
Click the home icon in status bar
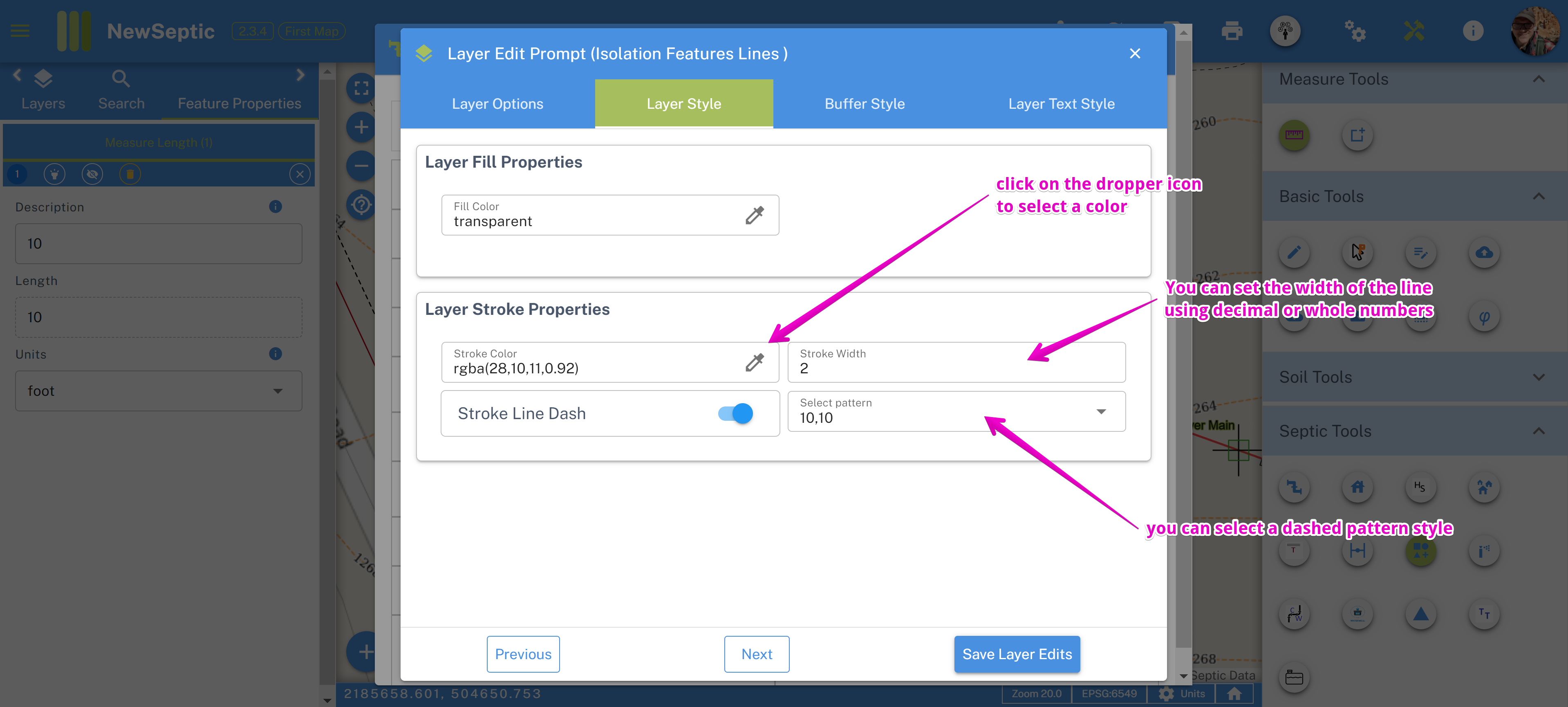click(x=1234, y=694)
